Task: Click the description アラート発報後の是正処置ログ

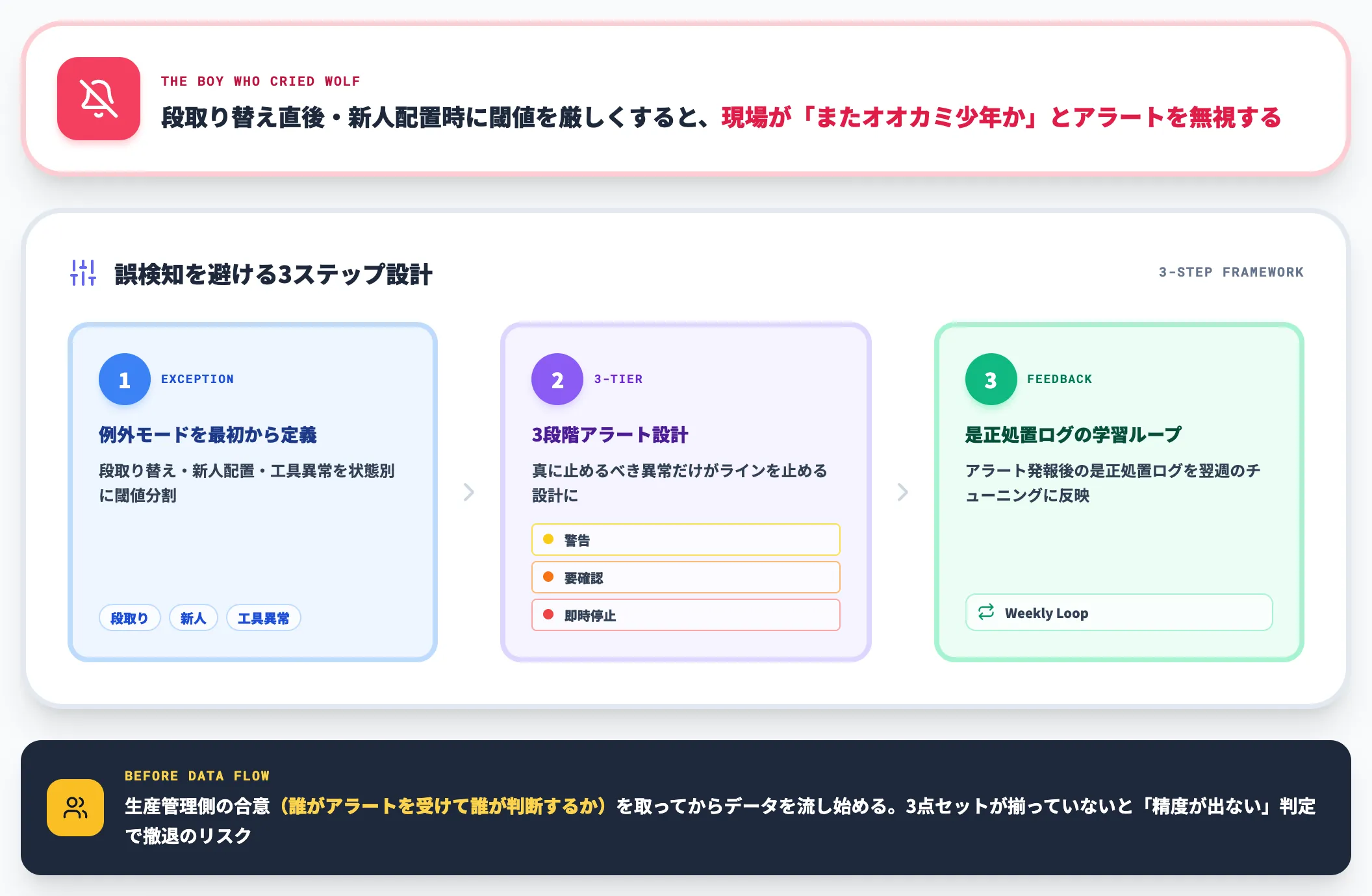Action: 1074,471
